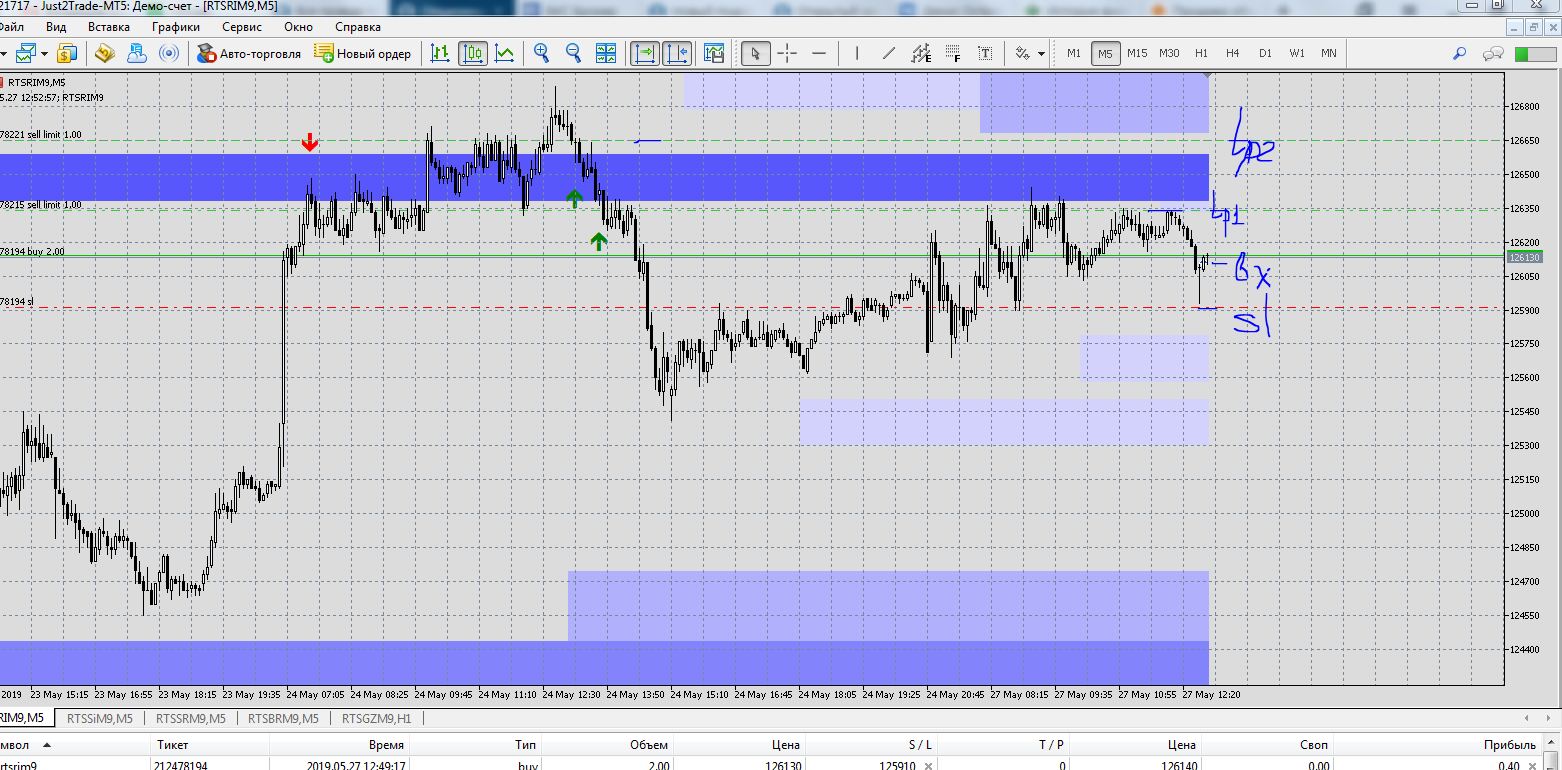Select the M5 timeframe button
Image resolution: width=1562 pixels, height=770 pixels.
(1105, 53)
